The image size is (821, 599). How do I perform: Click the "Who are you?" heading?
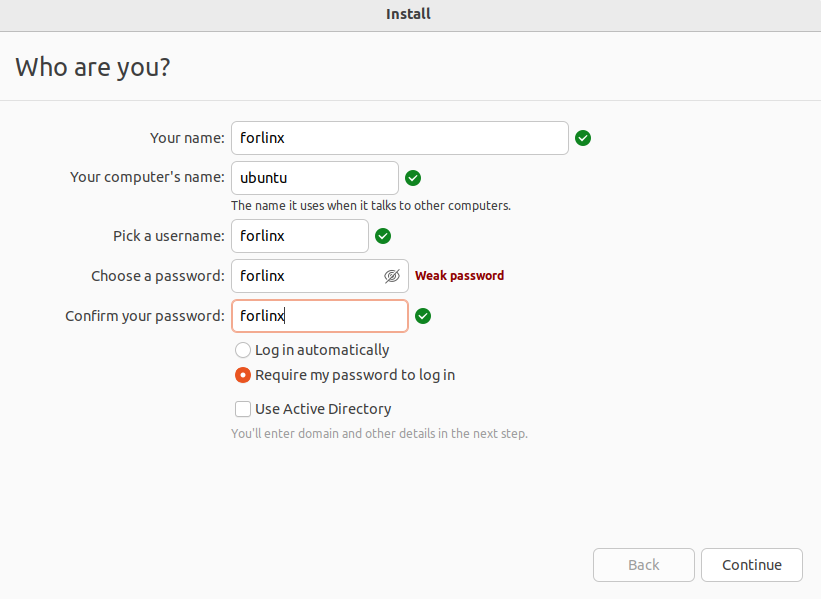(x=93, y=68)
